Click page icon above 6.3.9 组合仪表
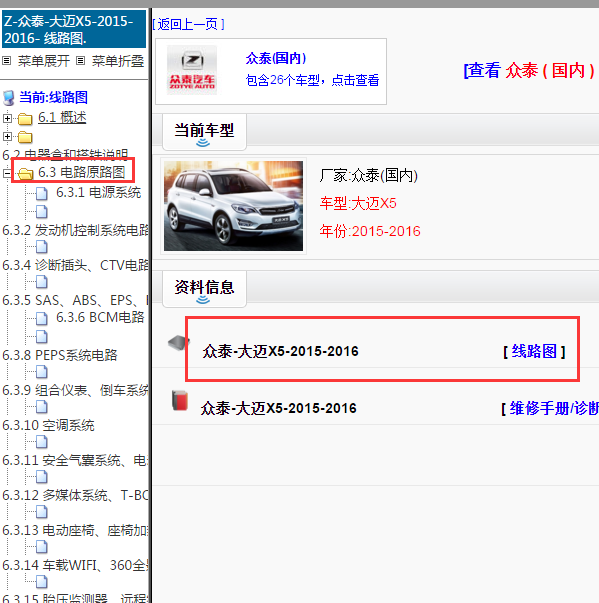Screen dimensions: 599x603 point(42,371)
